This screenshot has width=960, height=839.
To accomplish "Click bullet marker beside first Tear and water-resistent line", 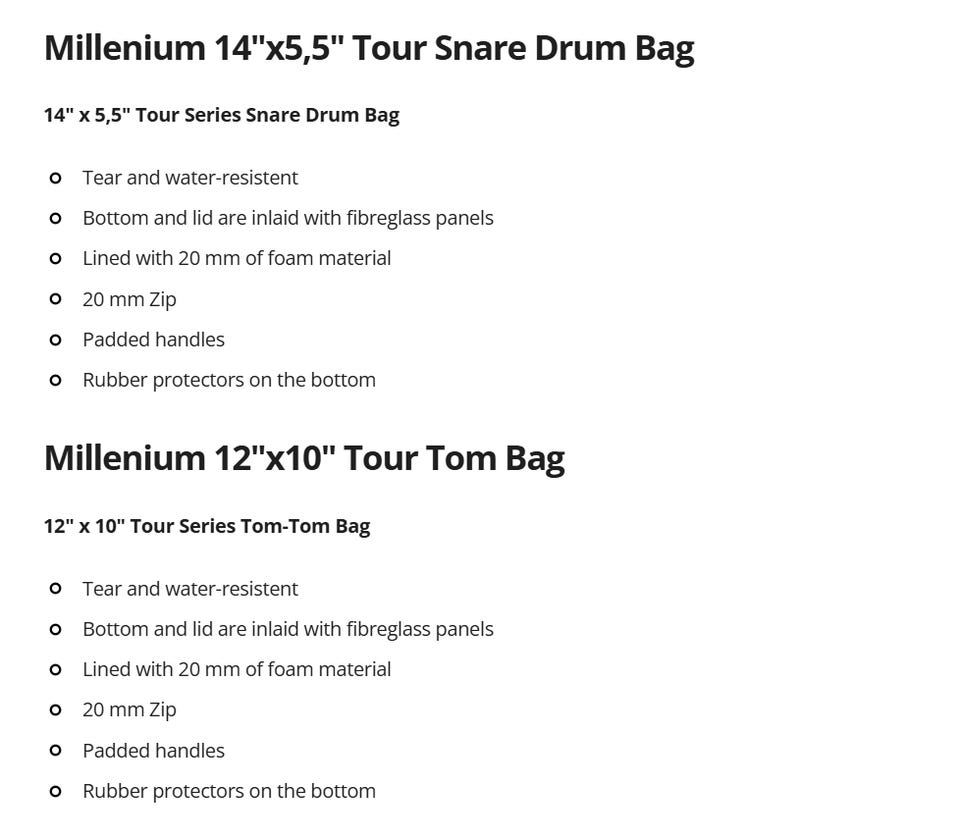I will tap(55, 178).
